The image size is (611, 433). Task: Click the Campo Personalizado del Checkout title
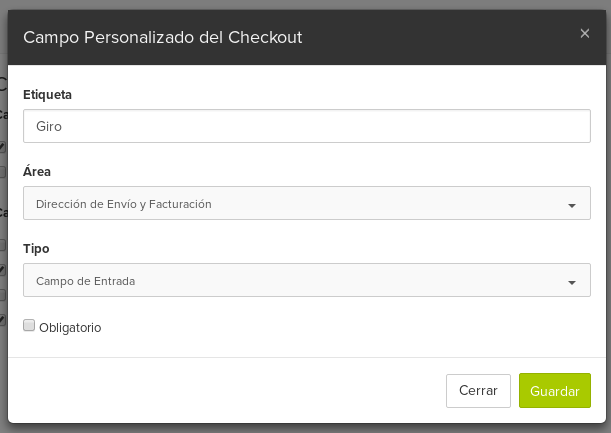point(162,37)
